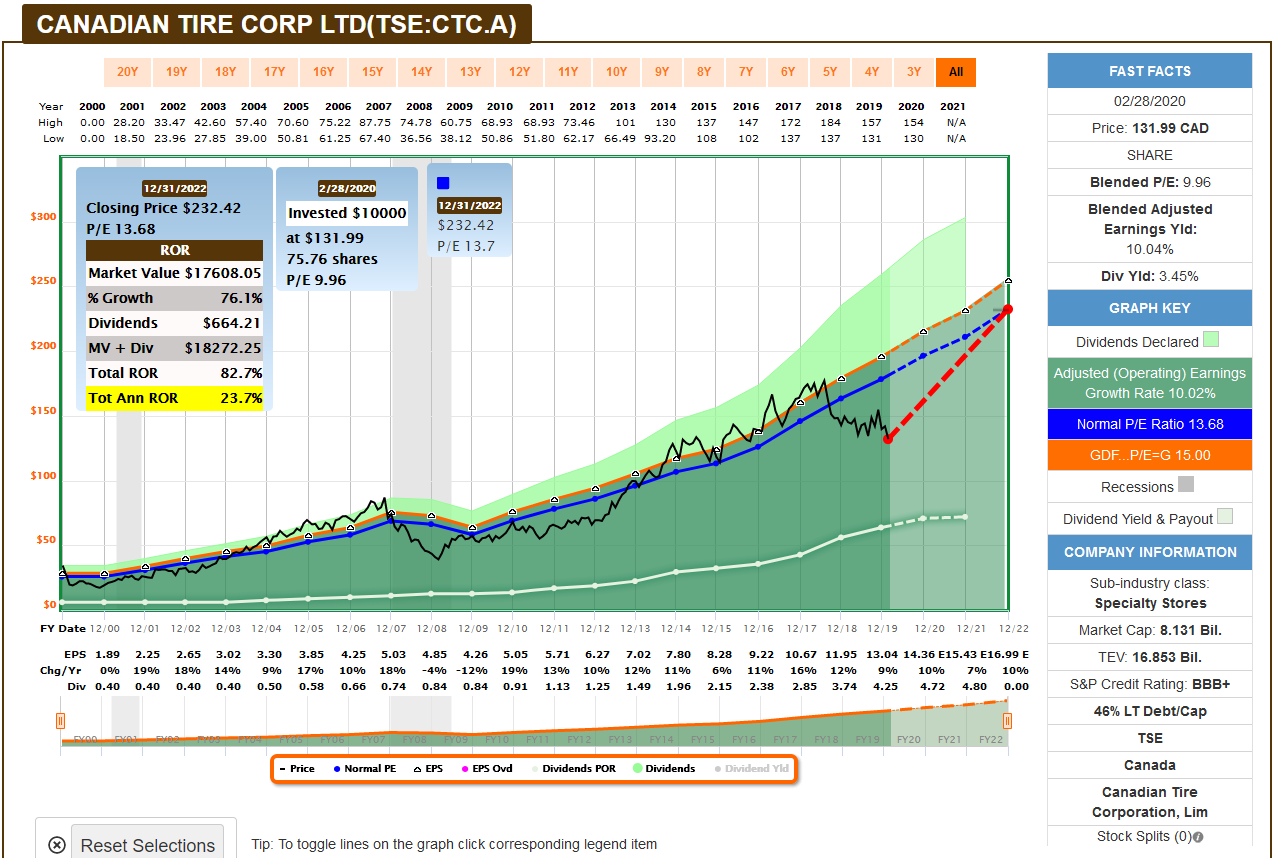Click the blue square in the price tooltip
This screenshot has width=1278, height=858.
click(x=444, y=183)
